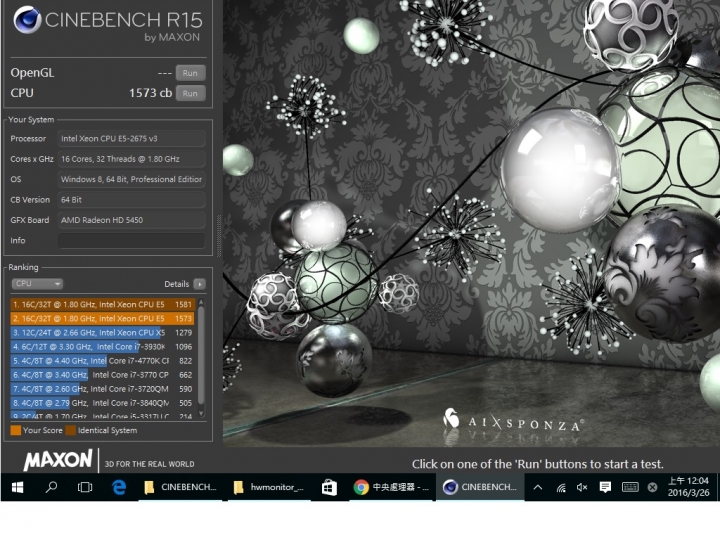Click the MAXON logo
Image resolution: width=720 pixels, height=540 pixels.
[58, 460]
